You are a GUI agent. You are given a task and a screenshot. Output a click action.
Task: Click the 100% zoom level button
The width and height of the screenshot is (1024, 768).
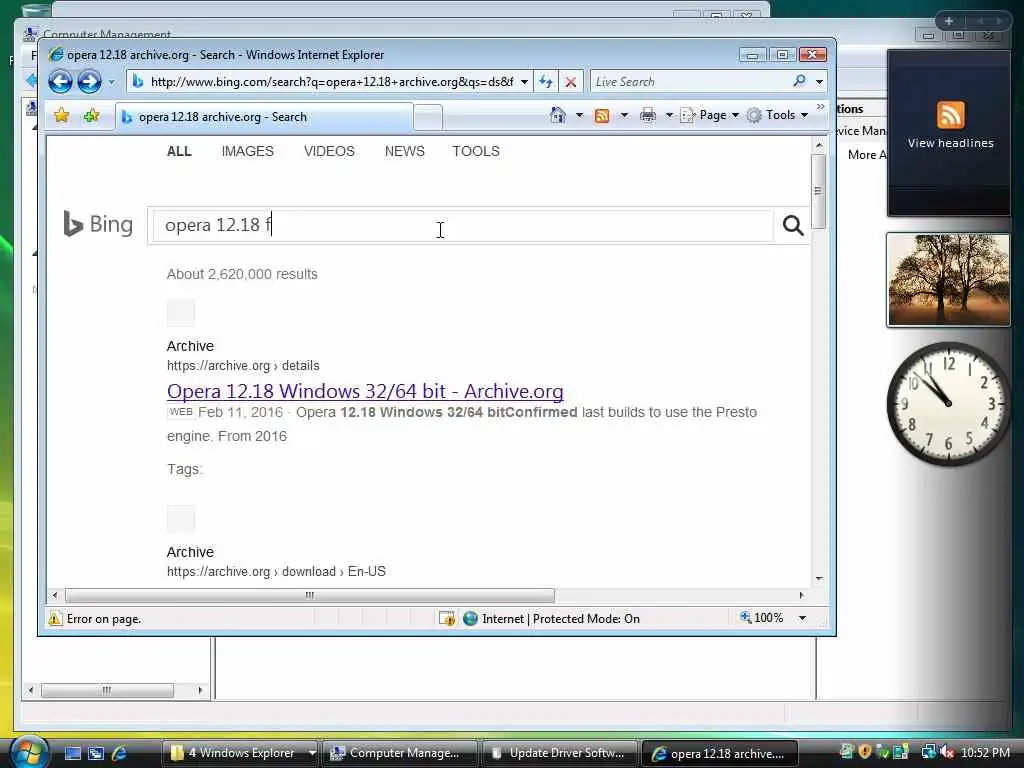tap(761, 618)
